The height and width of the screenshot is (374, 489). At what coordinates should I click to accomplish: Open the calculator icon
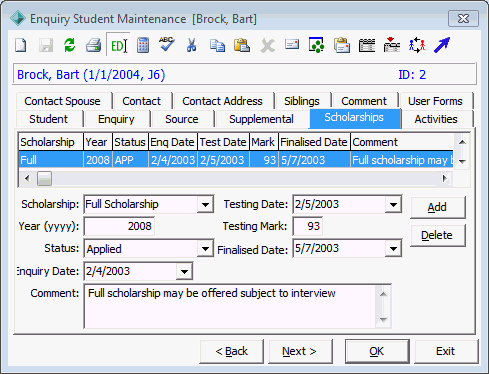tap(143, 45)
